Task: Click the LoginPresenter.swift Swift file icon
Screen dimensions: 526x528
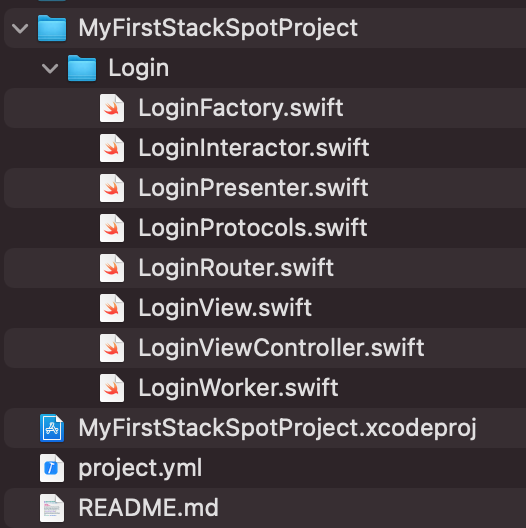Action: tap(112, 188)
